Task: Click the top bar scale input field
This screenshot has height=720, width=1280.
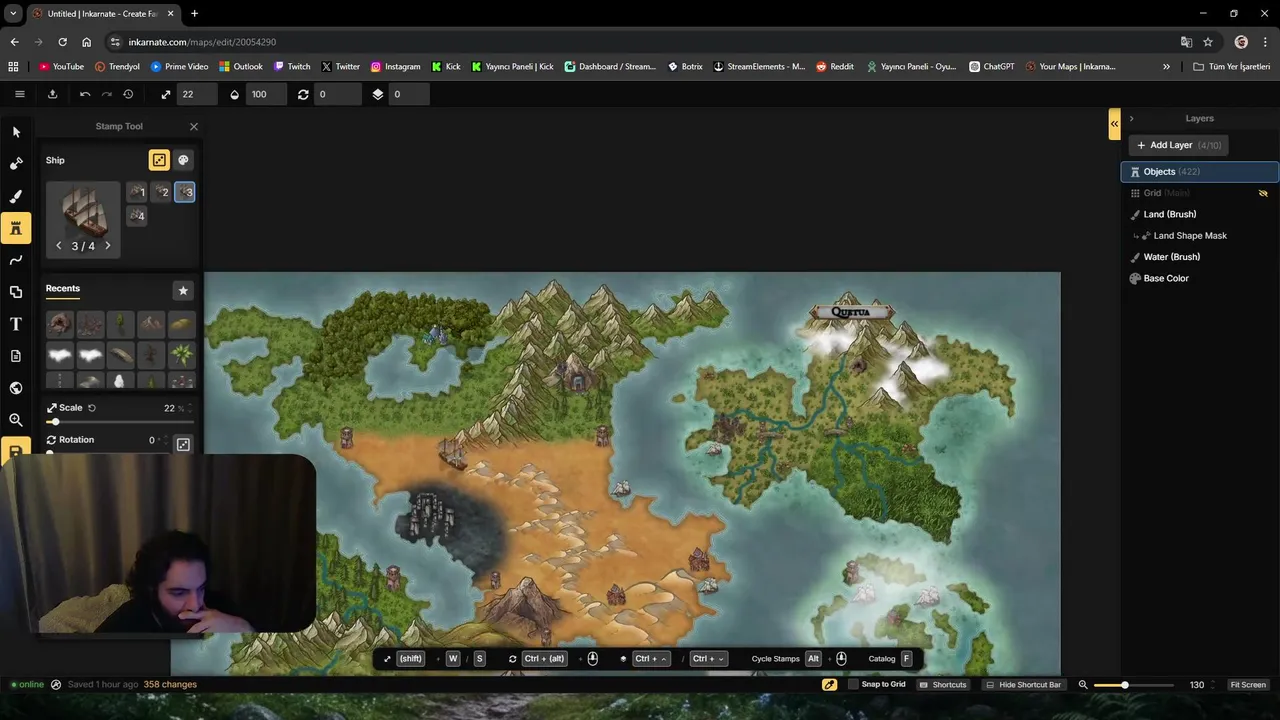Action: pos(198,94)
